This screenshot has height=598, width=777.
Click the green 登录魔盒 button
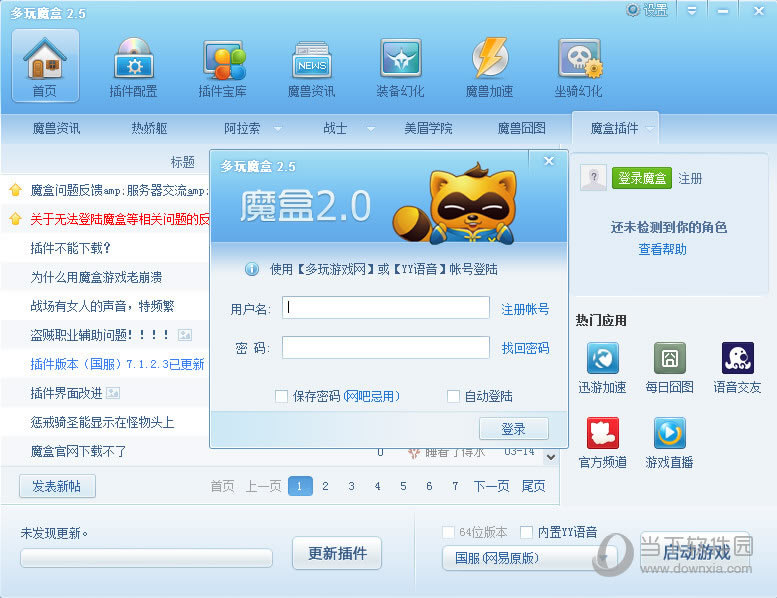(642, 178)
